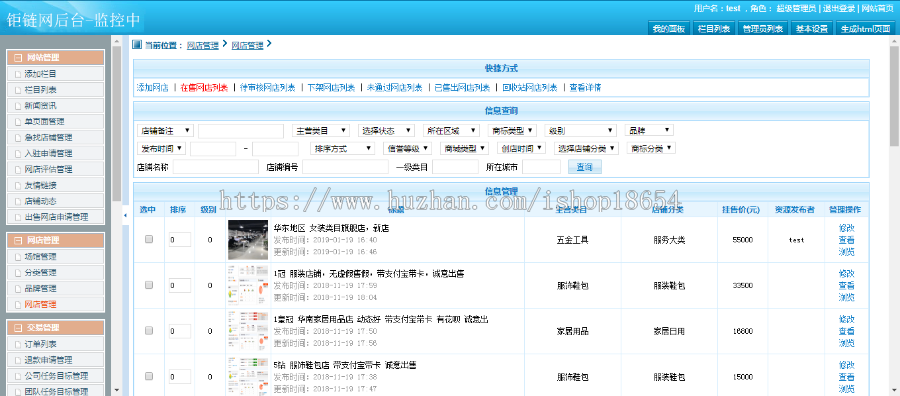Click the 退出登录 link
This screenshot has width=900, height=396.
pyautogui.click(x=838, y=8)
